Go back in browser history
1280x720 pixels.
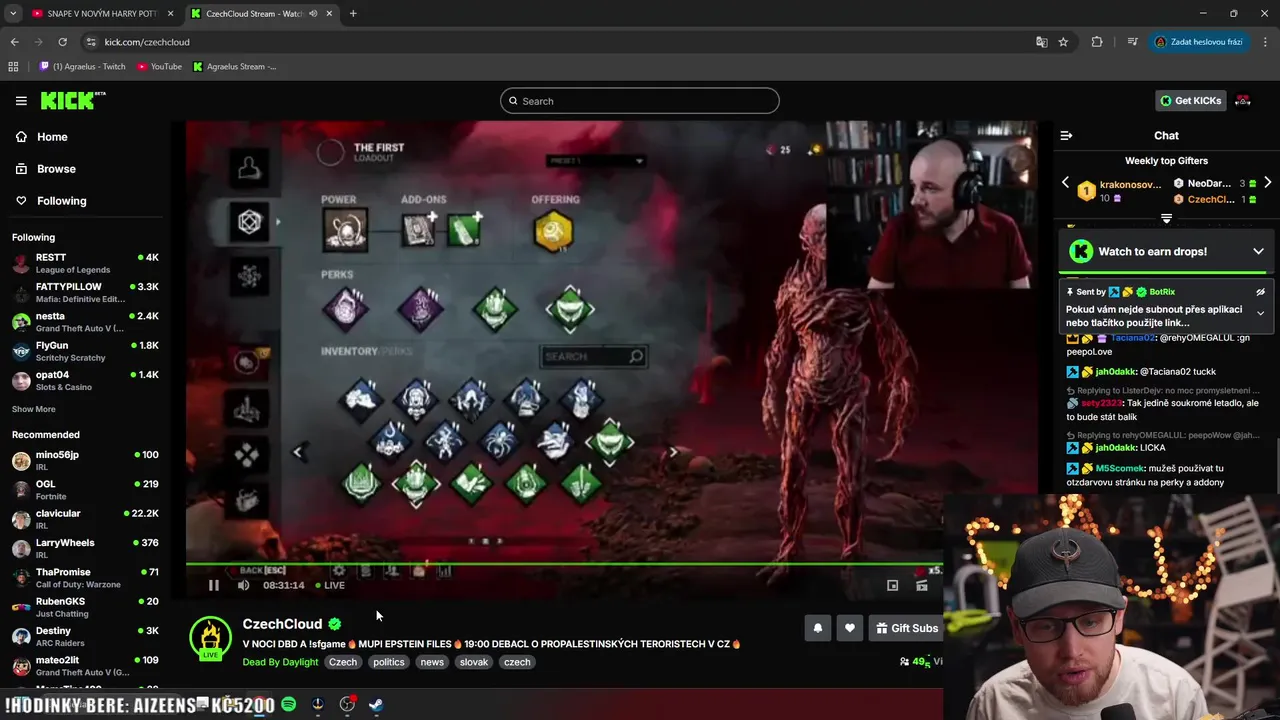[14, 42]
